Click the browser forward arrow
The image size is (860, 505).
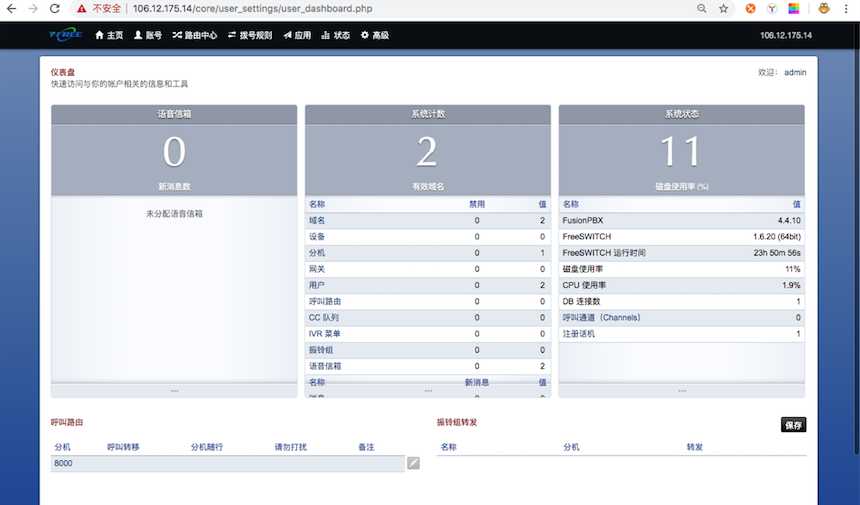[33, 9]
